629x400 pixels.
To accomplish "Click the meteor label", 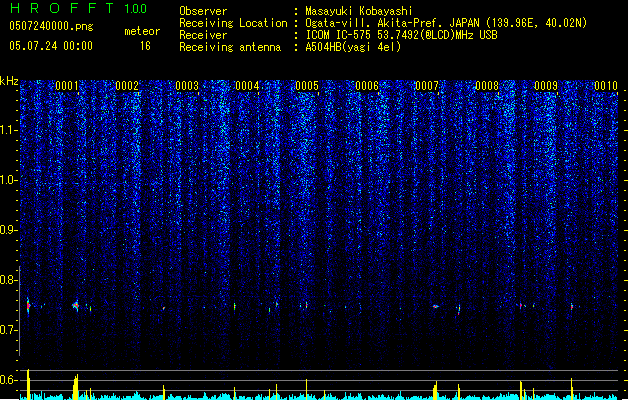I will pyautogui.click(x=142, y=31).
